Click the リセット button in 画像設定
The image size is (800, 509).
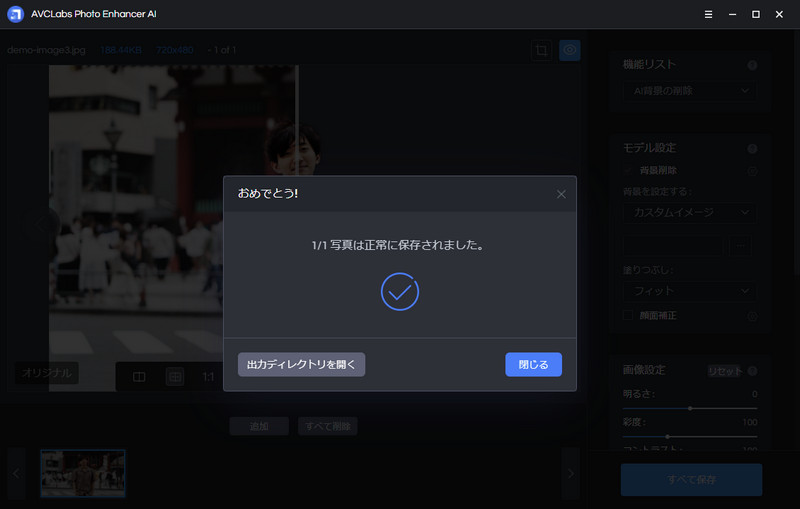(x=725, y=371)
